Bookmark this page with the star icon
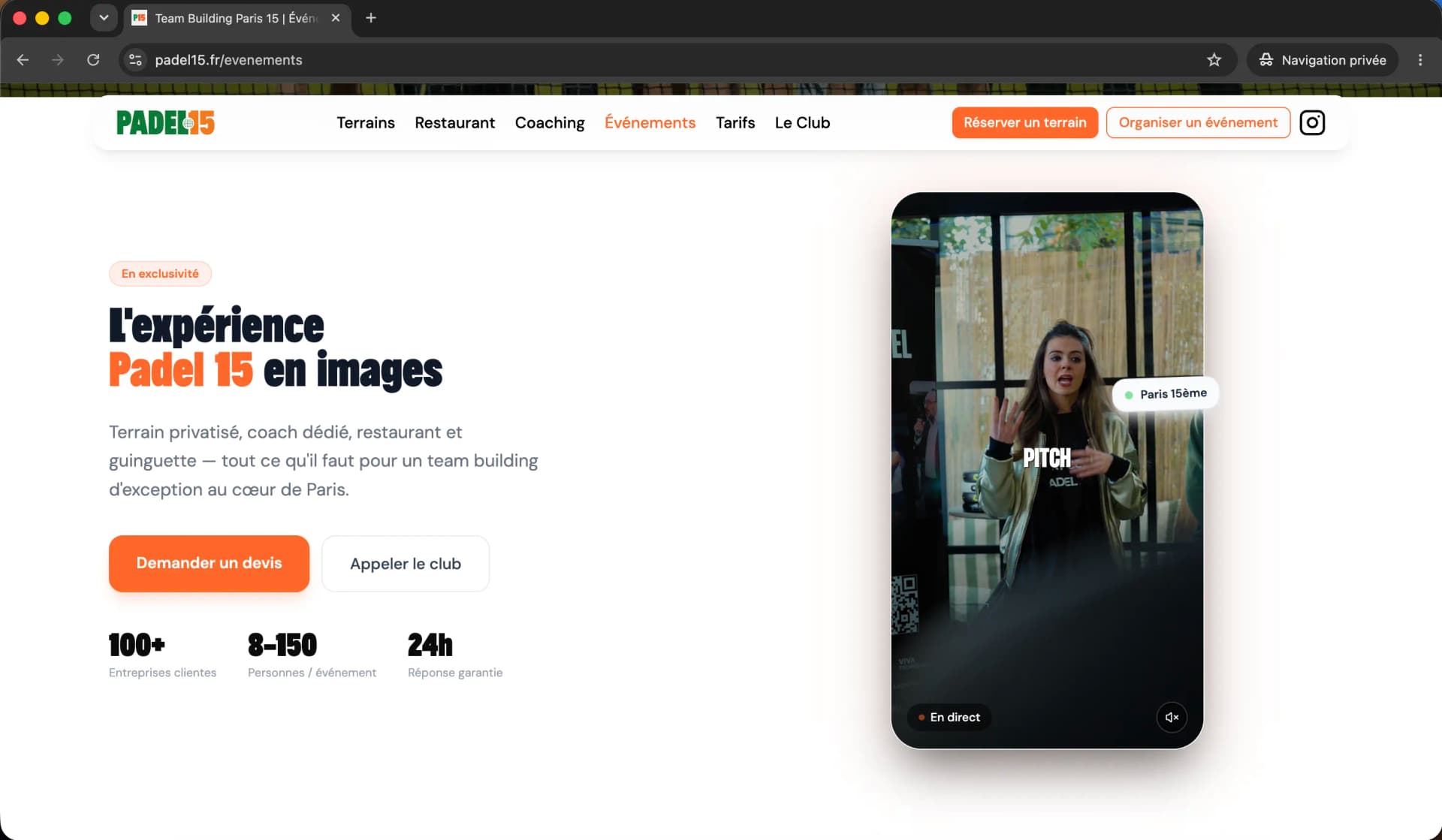Screen dimensions: 1442x840 pyautogui.click(x=1214, y=60)
